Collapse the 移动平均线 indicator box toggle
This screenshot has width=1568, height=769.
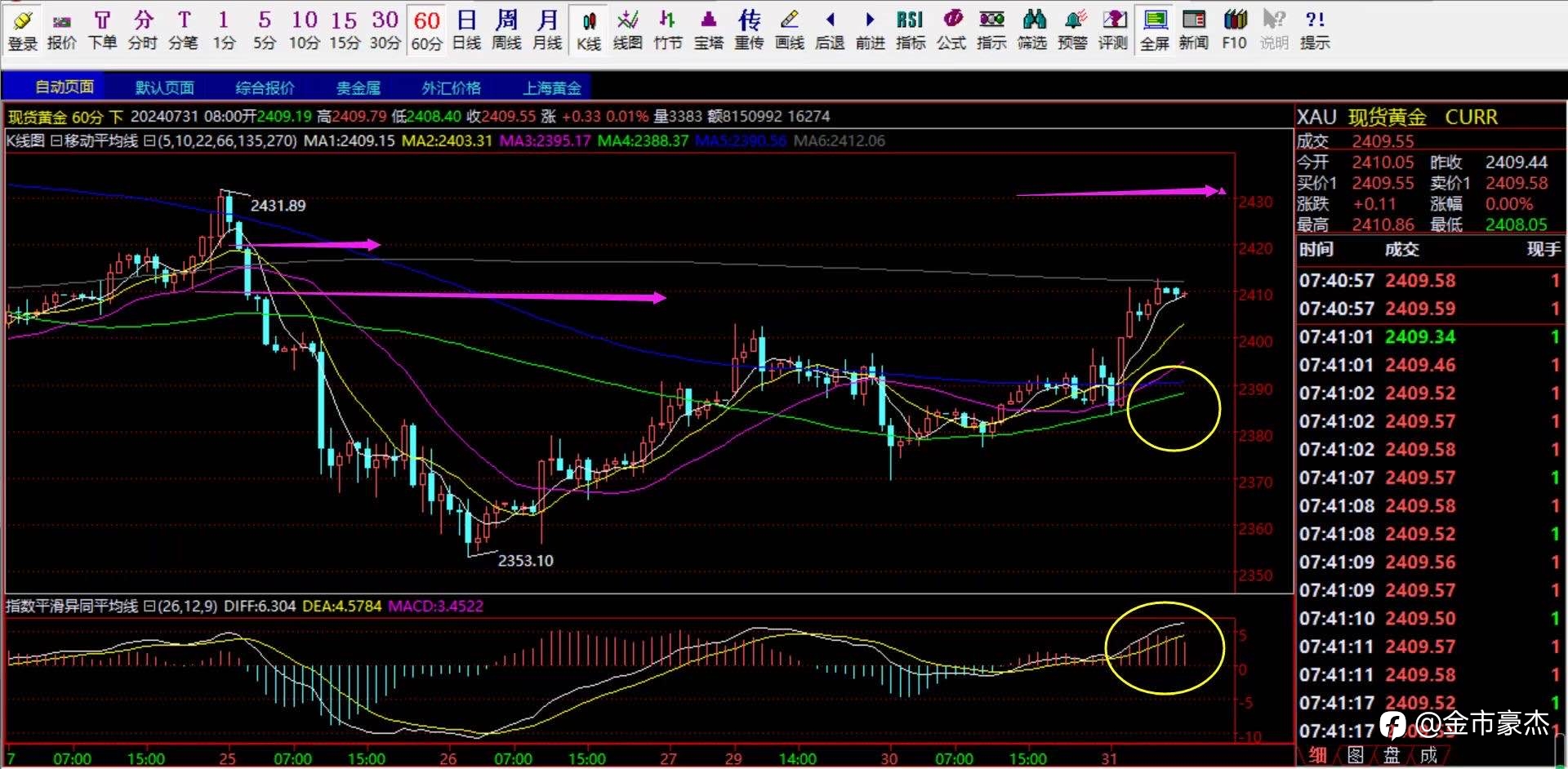click(149, 140)
